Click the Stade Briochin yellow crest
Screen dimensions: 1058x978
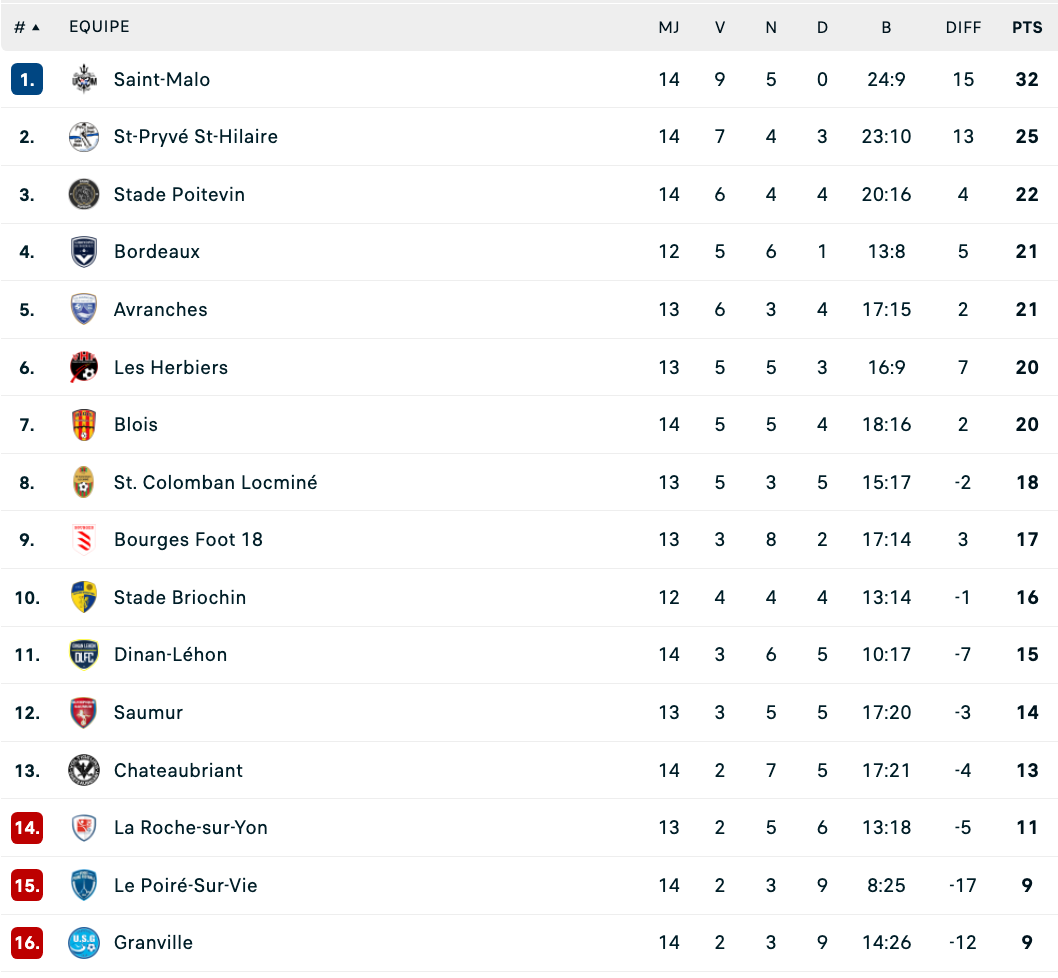point(84,597)
